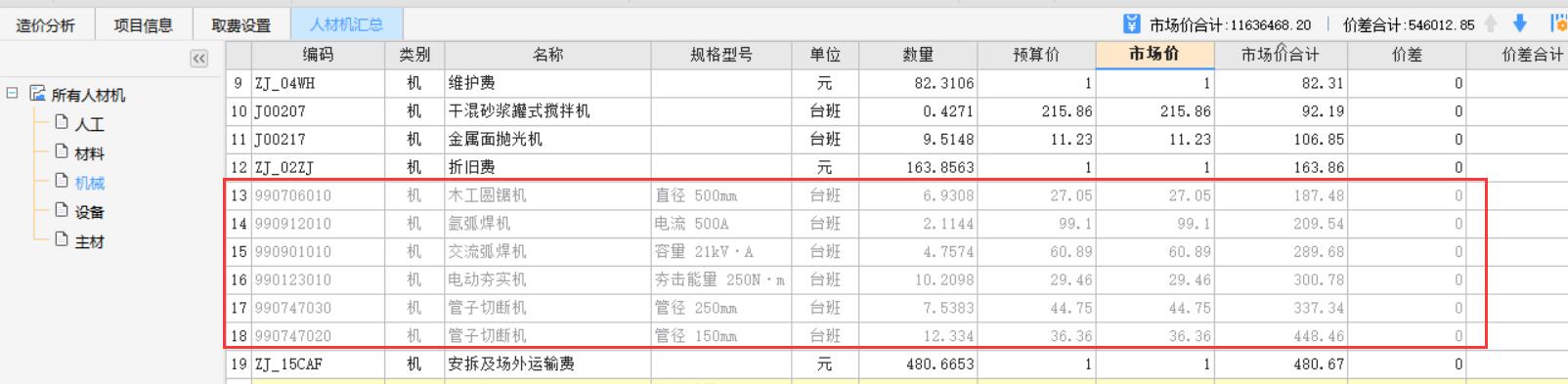Open the 材料 tree category
The width and height of the screenshot is (1568, 384).
89,153
